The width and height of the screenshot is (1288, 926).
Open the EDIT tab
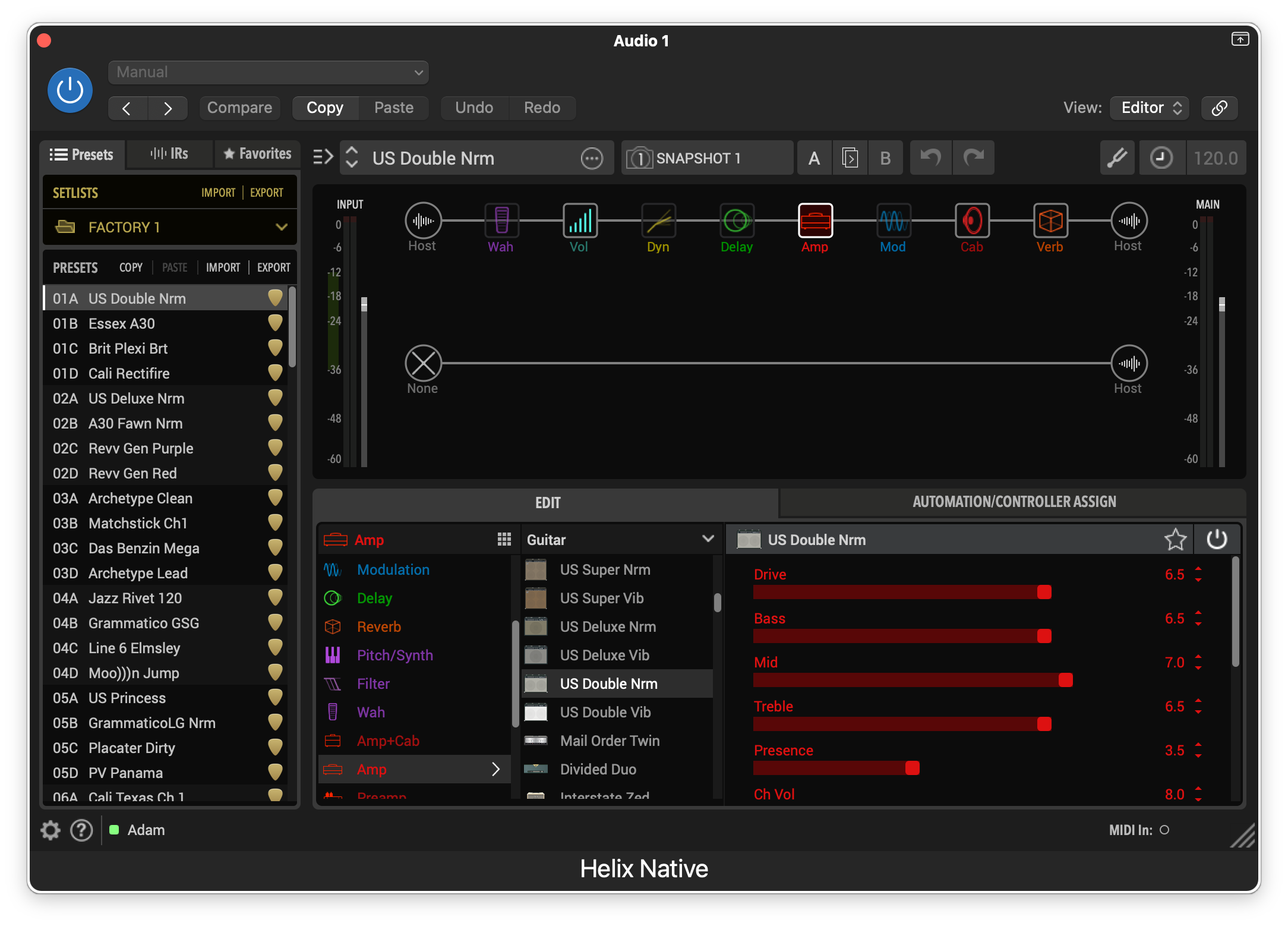546,503
